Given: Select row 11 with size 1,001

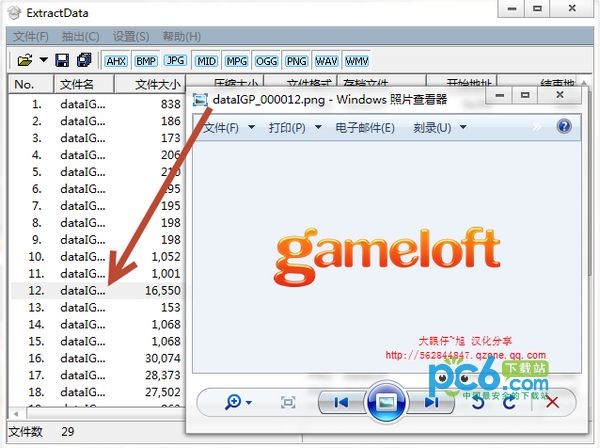Looking at the screenshot, I should point(97,273).
